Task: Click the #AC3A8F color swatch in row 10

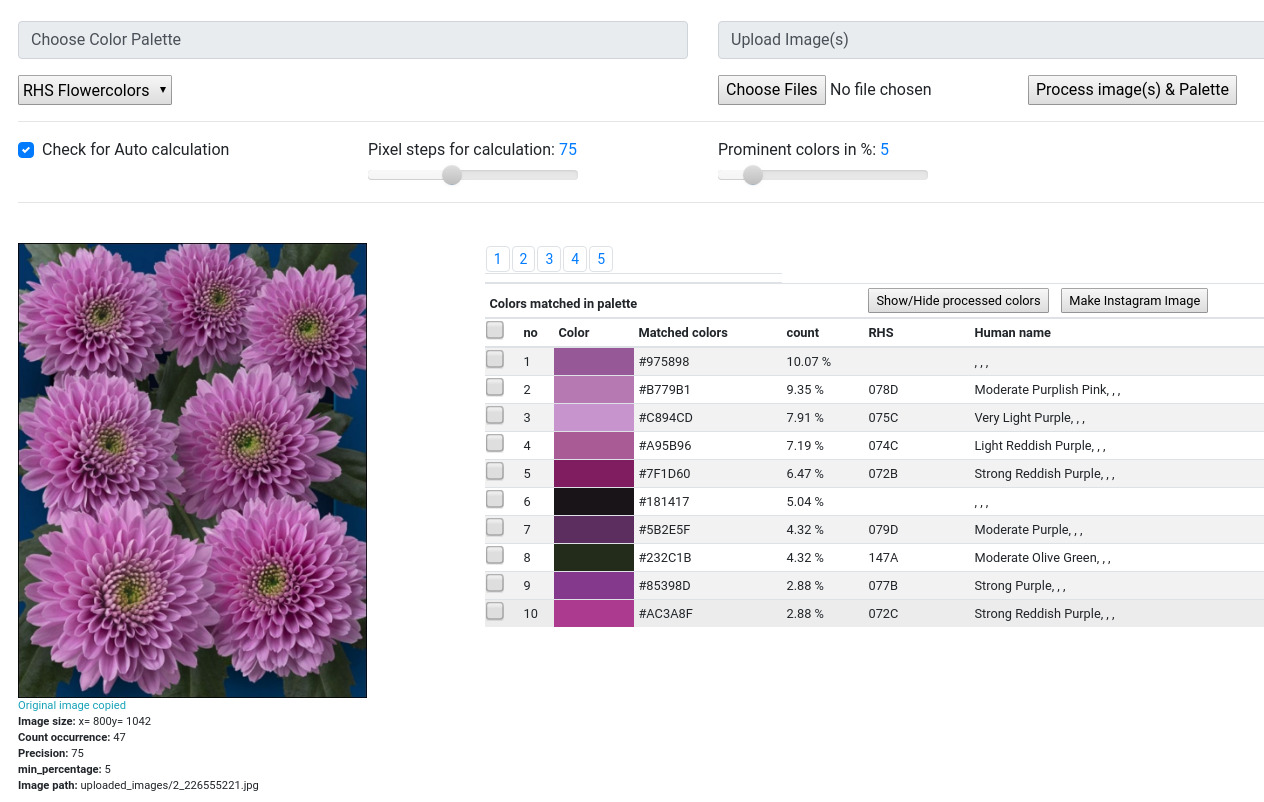Action: pyautogui.click(x=593, y=613)
